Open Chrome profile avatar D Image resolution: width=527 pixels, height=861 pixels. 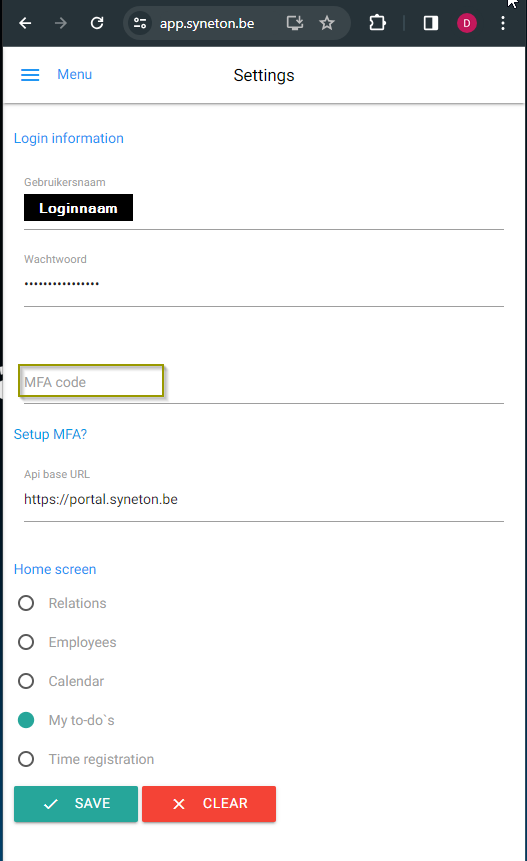click(467, 23)
